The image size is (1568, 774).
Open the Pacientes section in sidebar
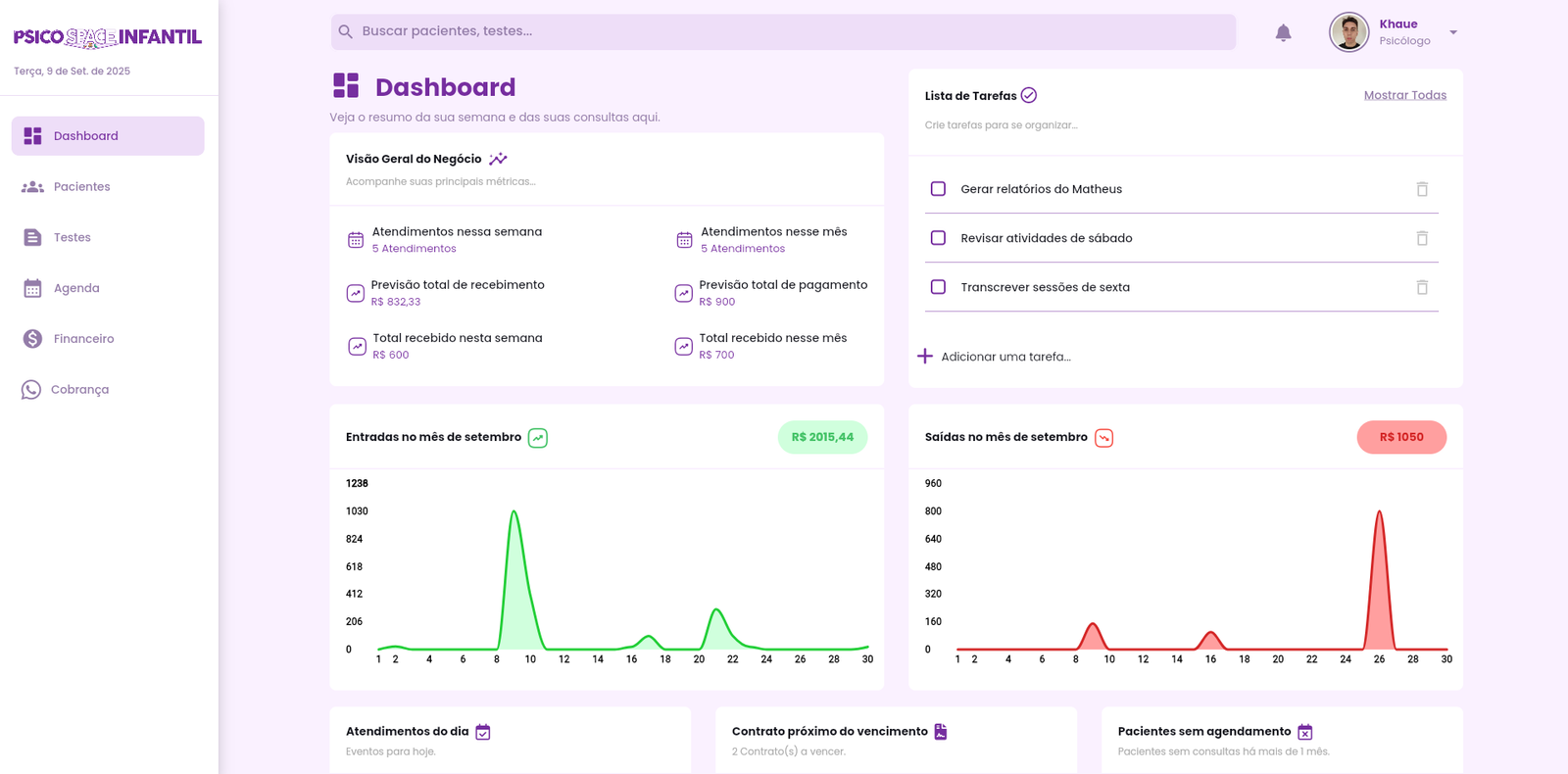point(81,187)
